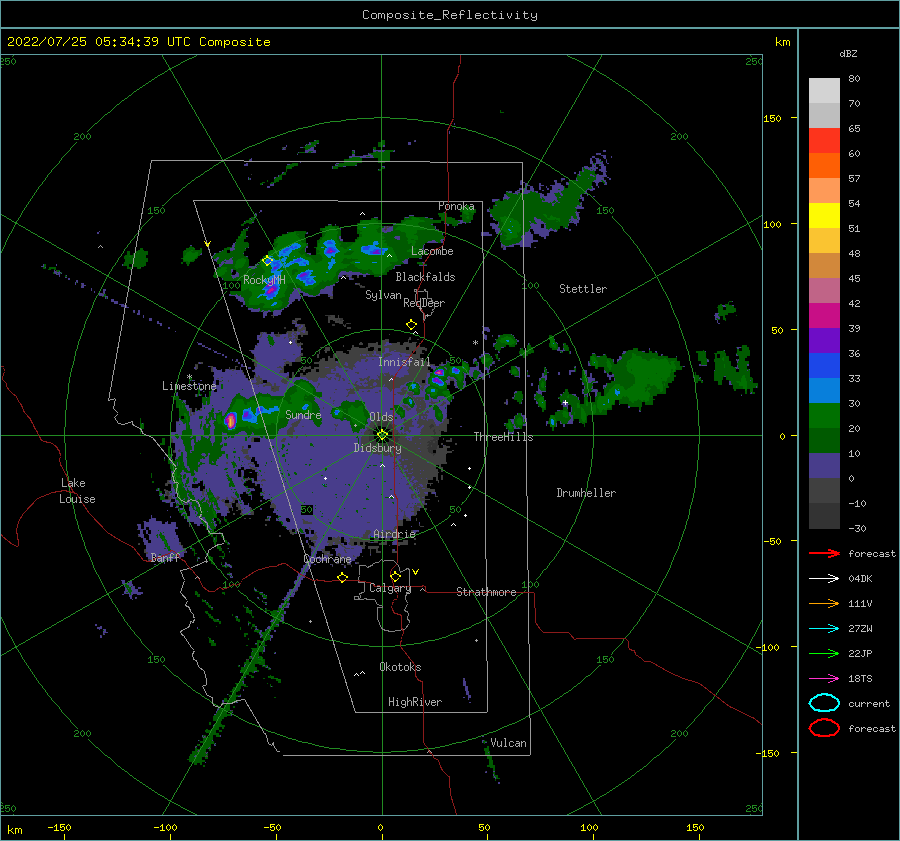900x841 pixels.
Task: Click the 'Cochrane' city label
Action: click(x=327, y=559)
